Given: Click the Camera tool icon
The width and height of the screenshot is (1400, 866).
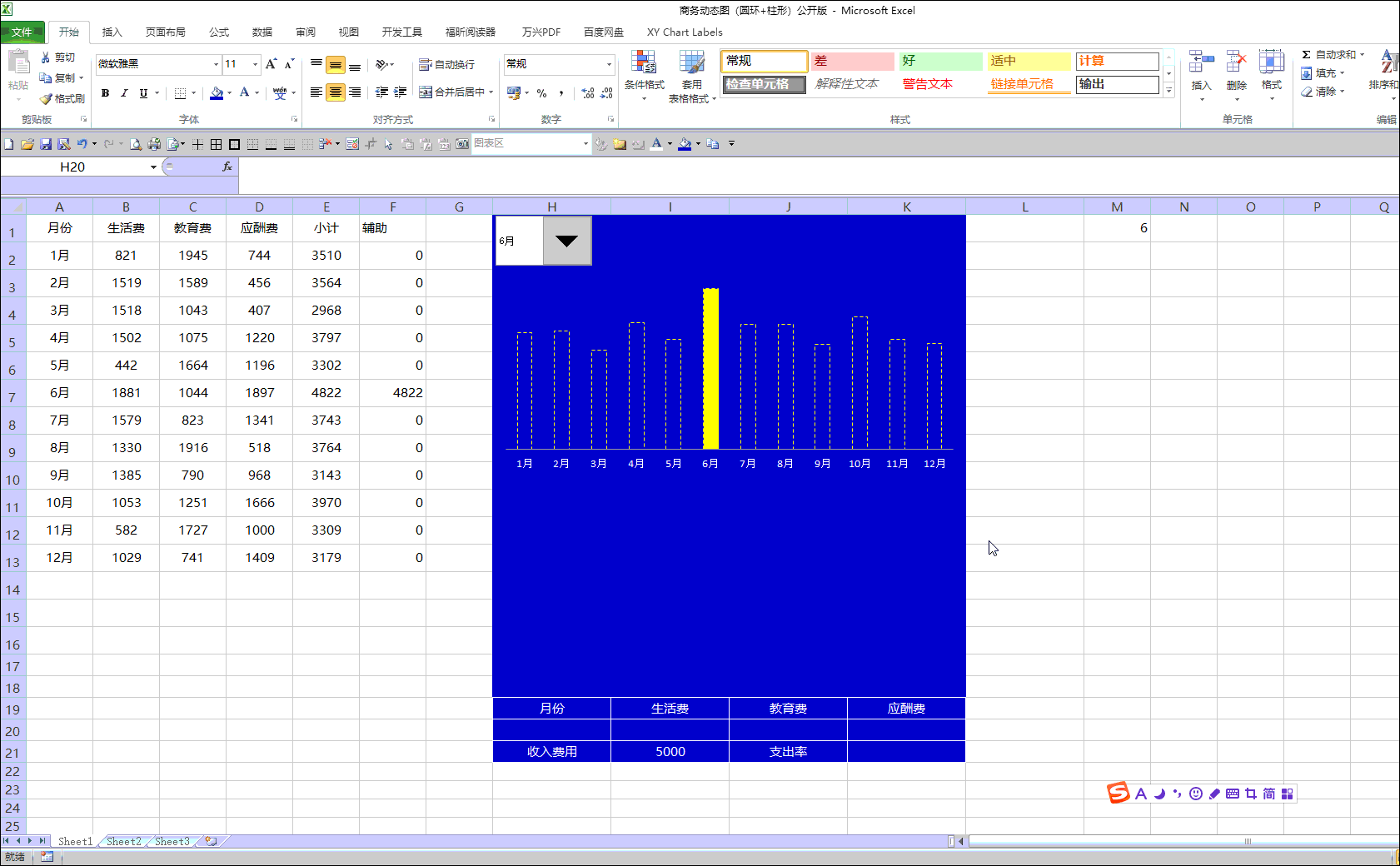Looking at the screenshot, I should [x=462, y=144].
